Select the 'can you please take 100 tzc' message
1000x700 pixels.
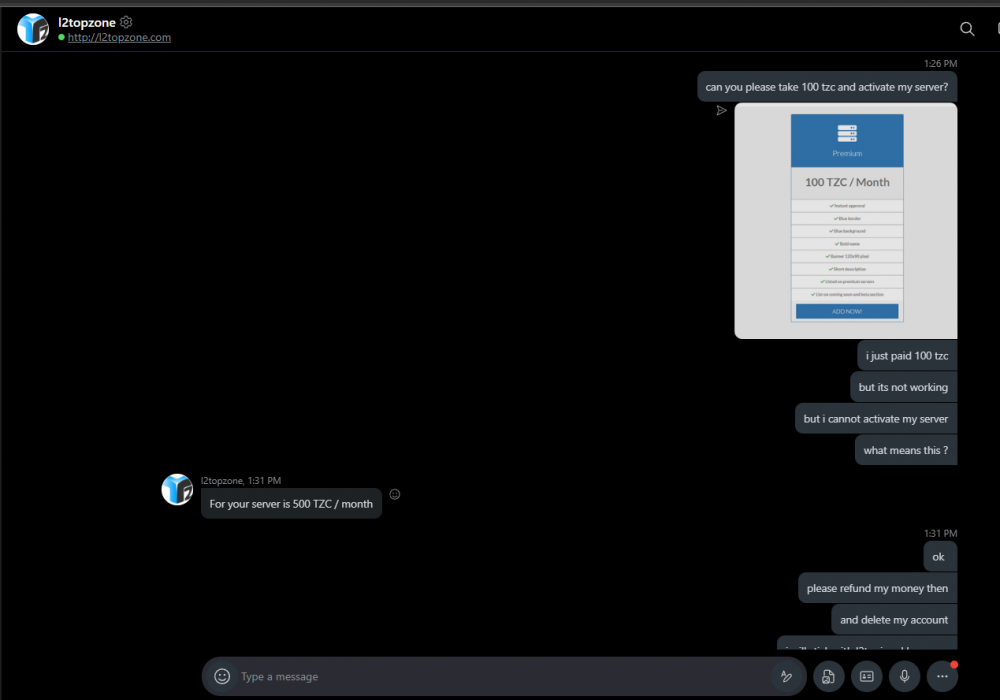coord(826,87)
